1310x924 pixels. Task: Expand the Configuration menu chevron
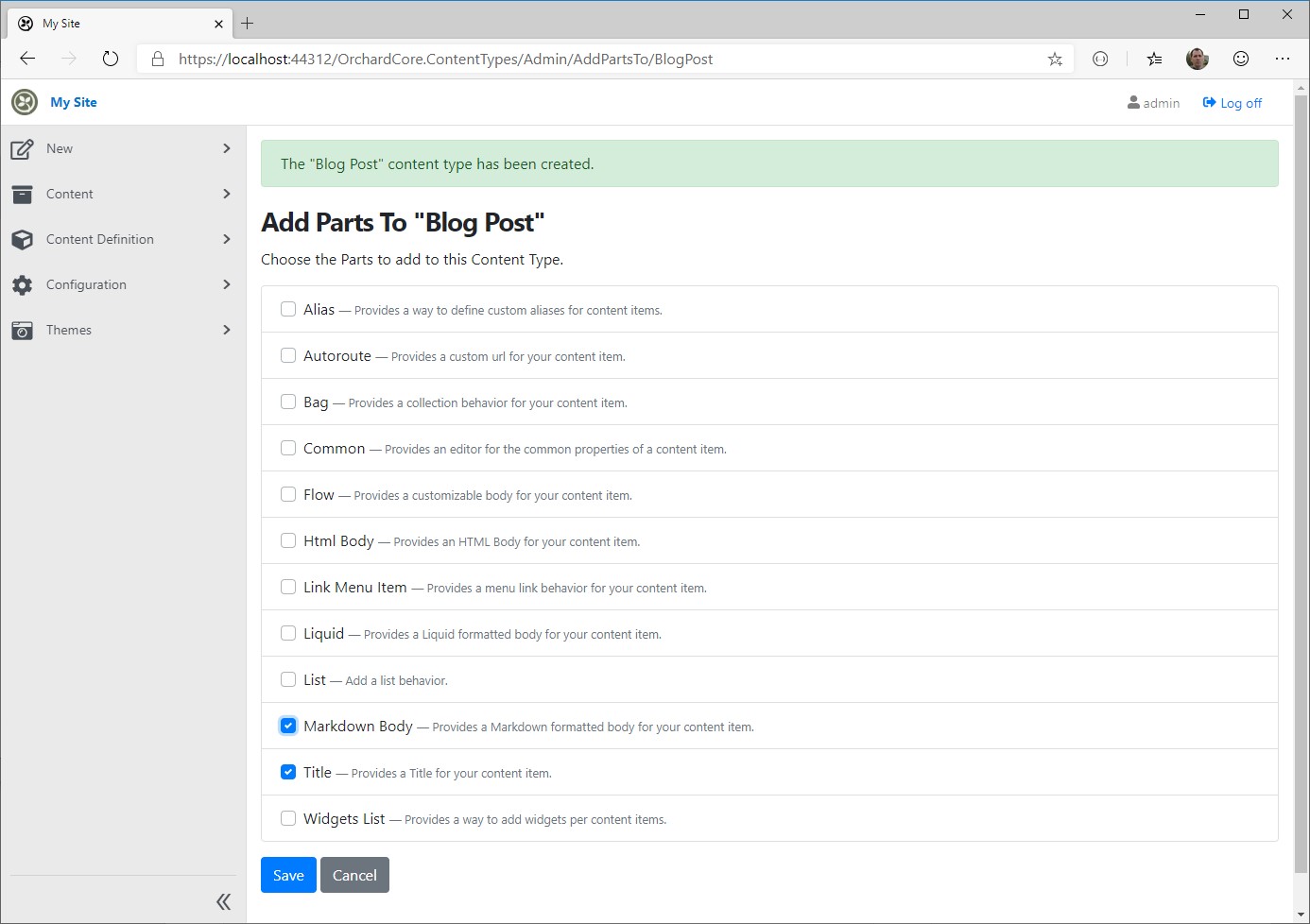[x=226, y=284]
